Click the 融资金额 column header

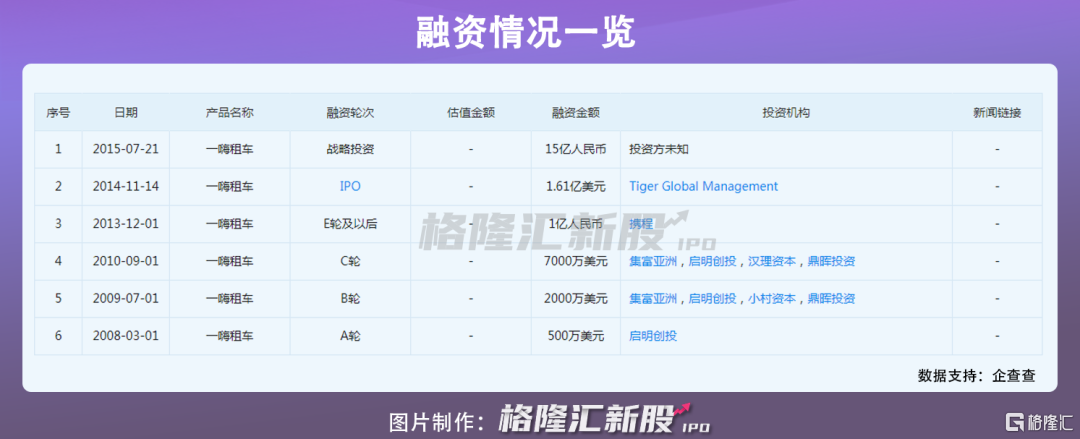click(x=575, y=113)
